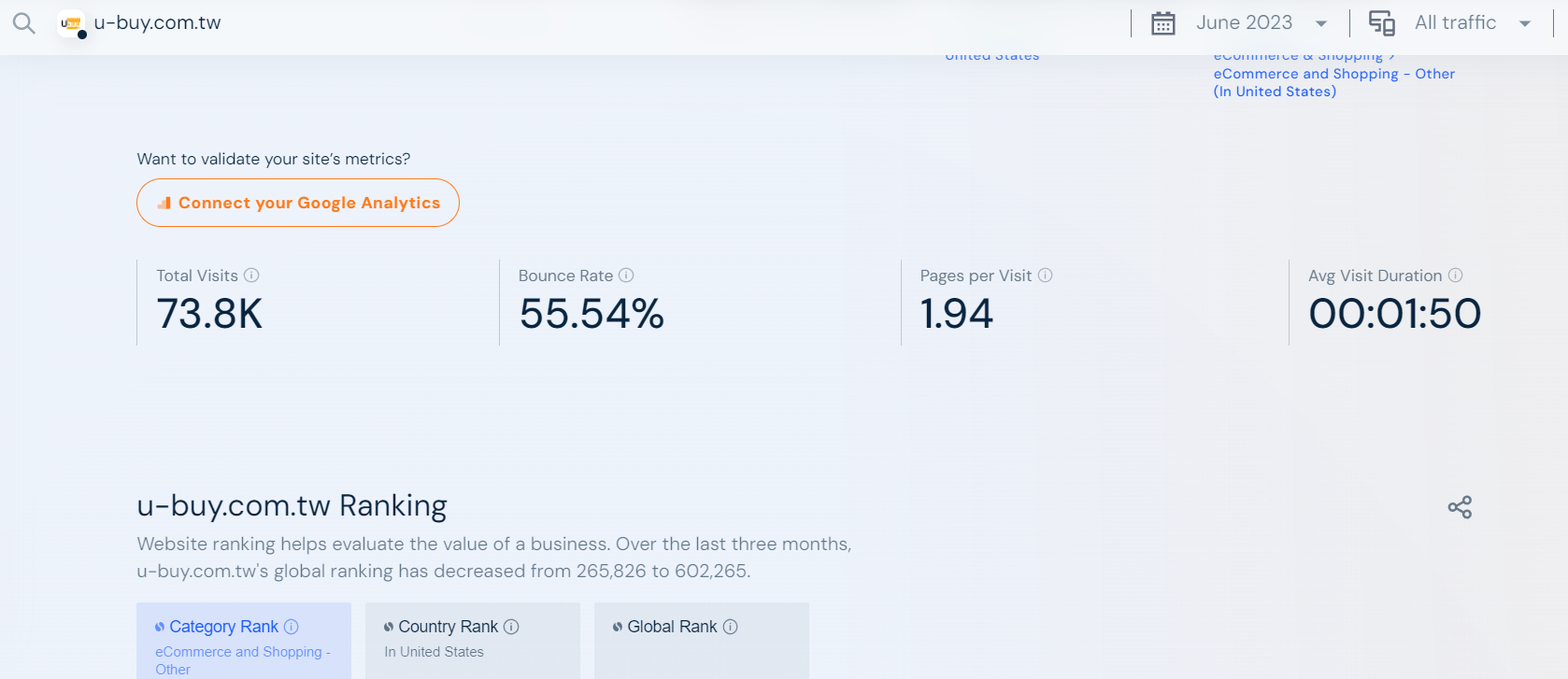Click the u-buy.com.tw Ranking heading
The height and width of the screenshot is (679, 1568).
[x=292, y=506]
